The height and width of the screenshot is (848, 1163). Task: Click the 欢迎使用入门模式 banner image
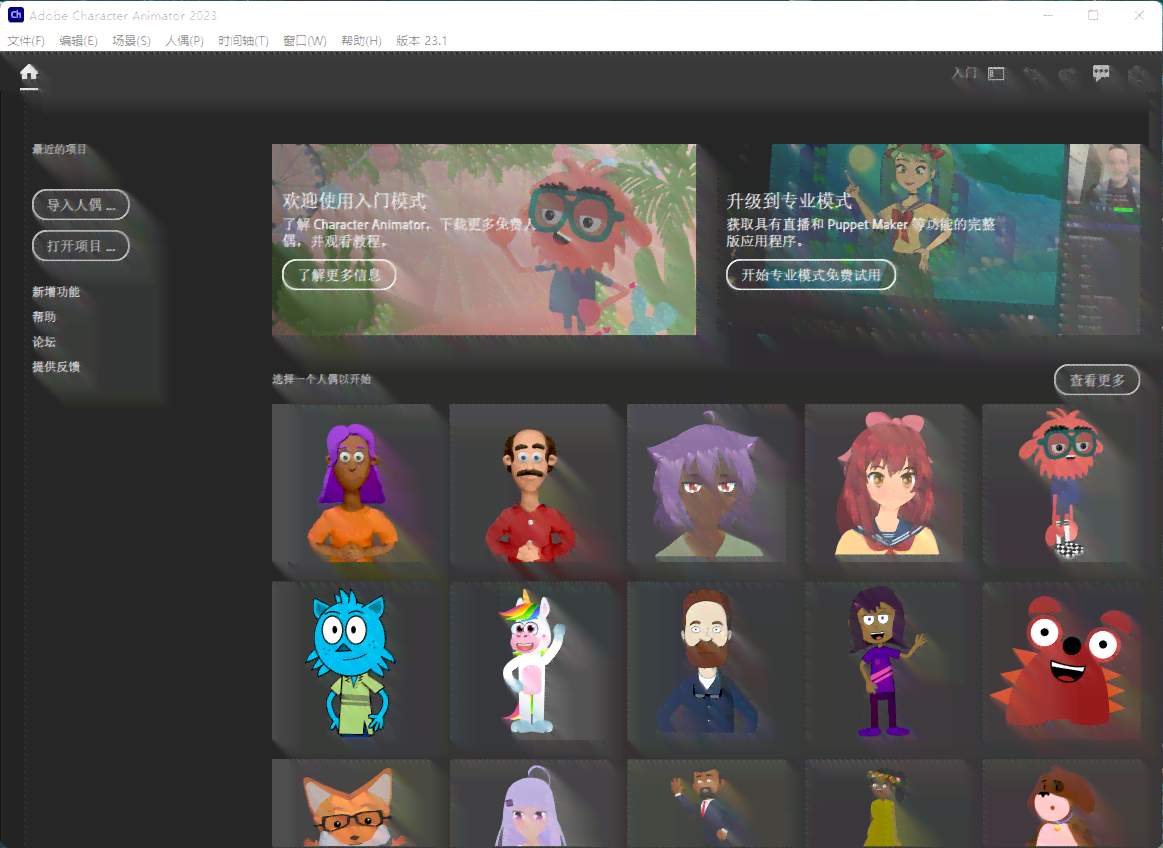tap(484, 239)
